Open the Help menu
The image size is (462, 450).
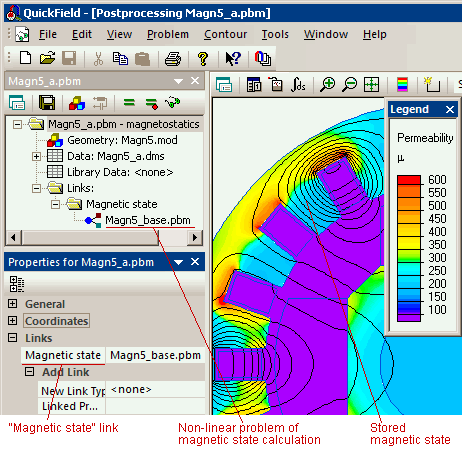375,34
